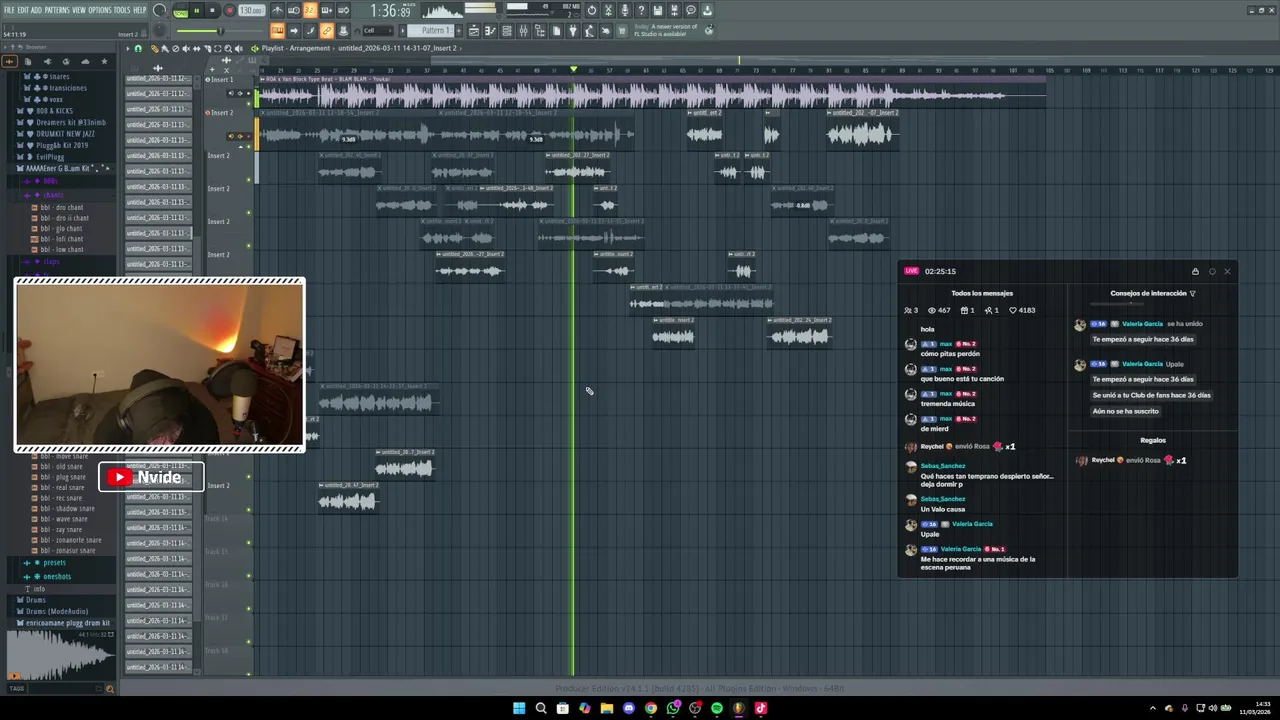This screenshot has width=1280, height=720.
Task: Open the mixer view icon
Action: [523, 31]
